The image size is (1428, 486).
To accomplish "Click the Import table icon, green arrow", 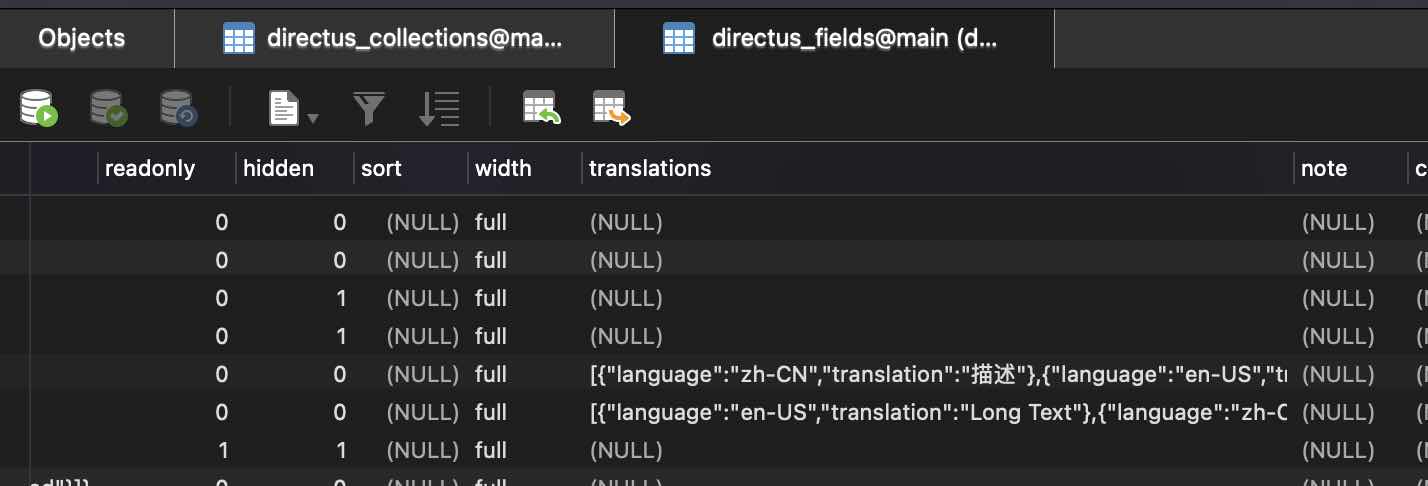I will pyautogui.click(x=541, y=108).
